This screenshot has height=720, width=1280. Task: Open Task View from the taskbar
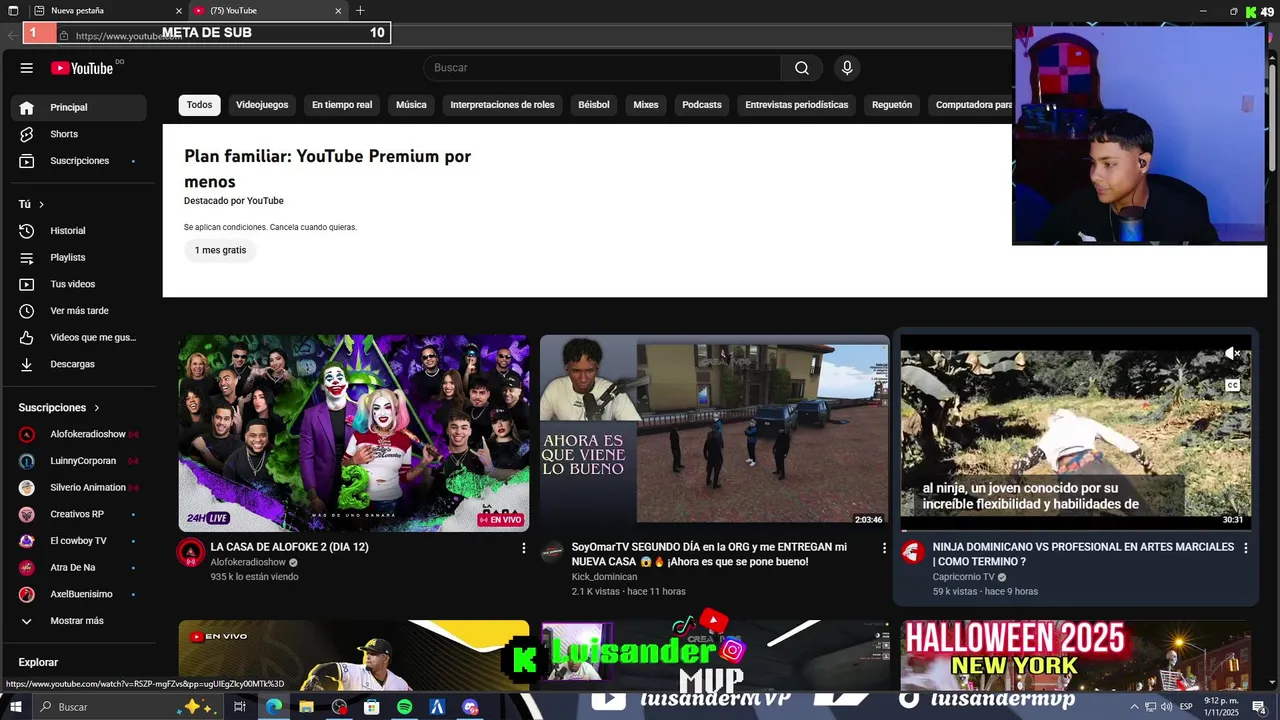pyautogui.click(x=240, y=707)
